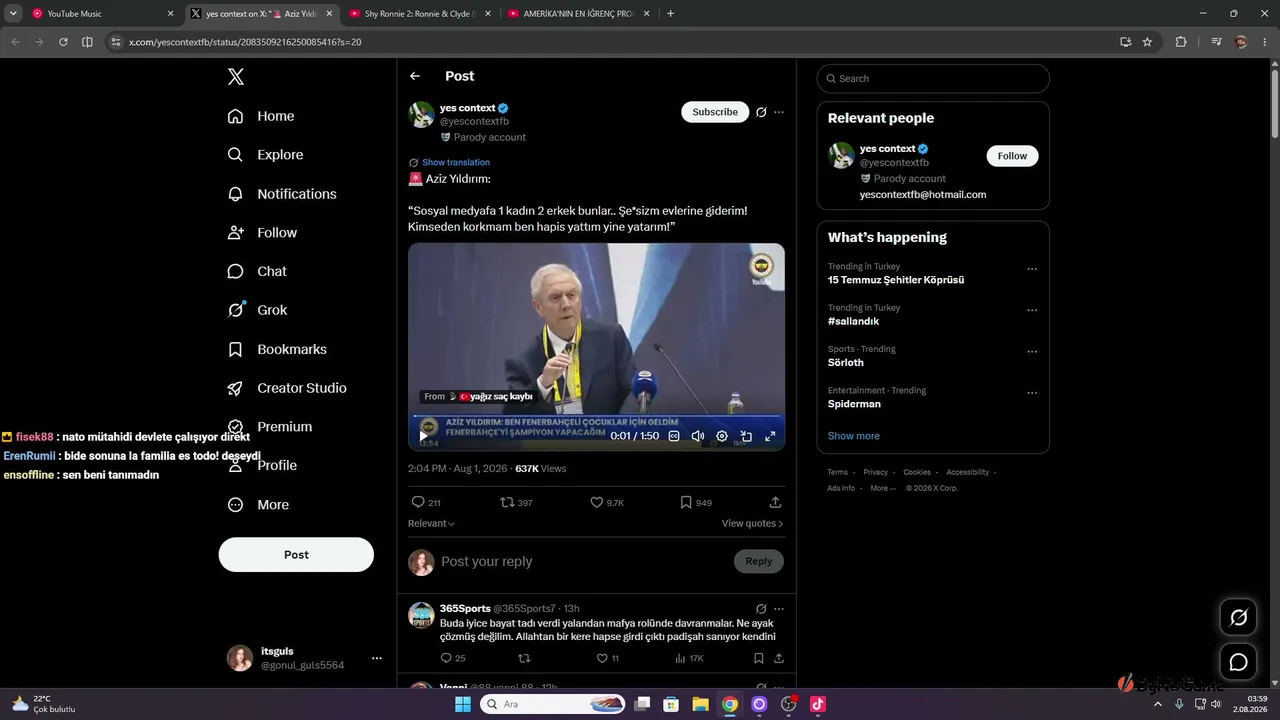Viewport: 1280px width, 720px height.
Task: Share the 365Sports reply
Action: point(779,658)
